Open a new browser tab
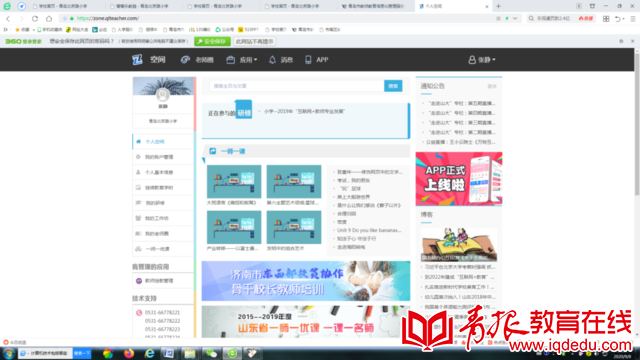The image size is (640, 360). tap(498, 6)
